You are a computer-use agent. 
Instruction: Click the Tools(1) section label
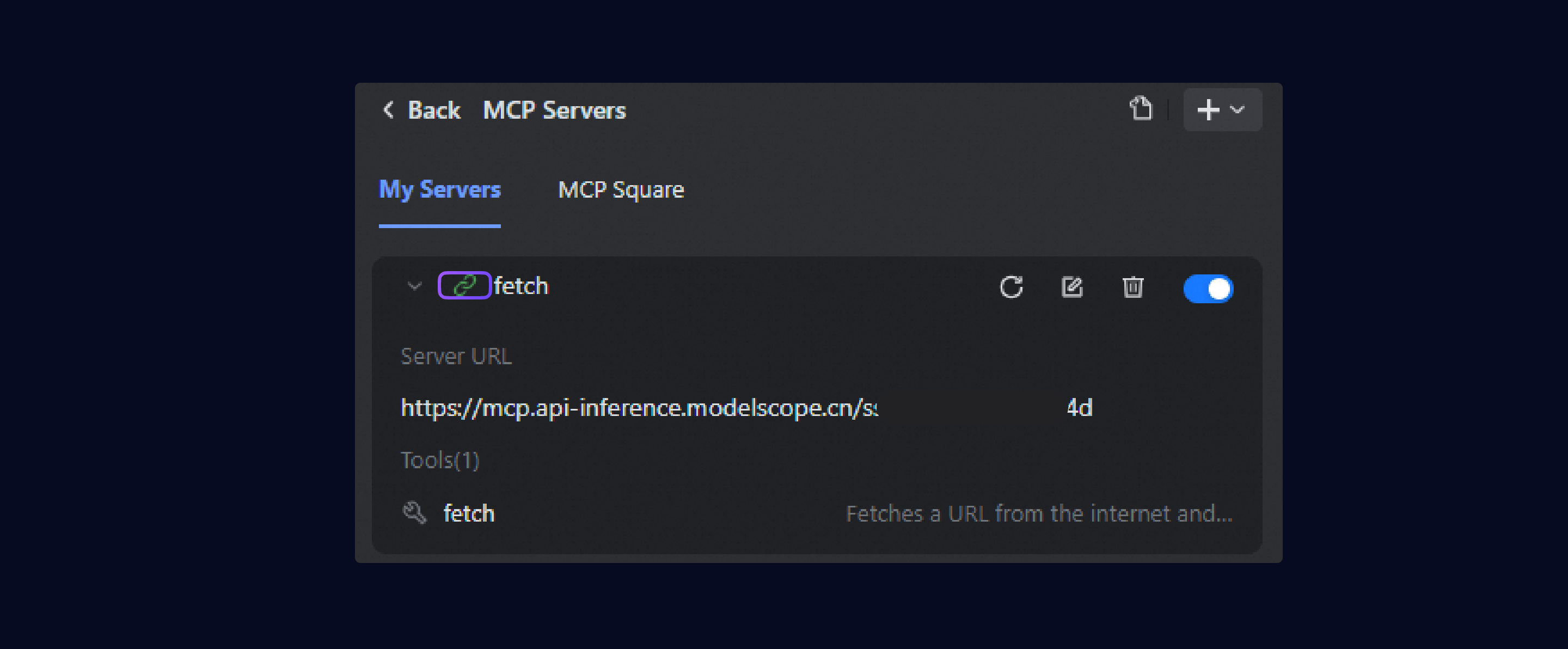(440, 460)
